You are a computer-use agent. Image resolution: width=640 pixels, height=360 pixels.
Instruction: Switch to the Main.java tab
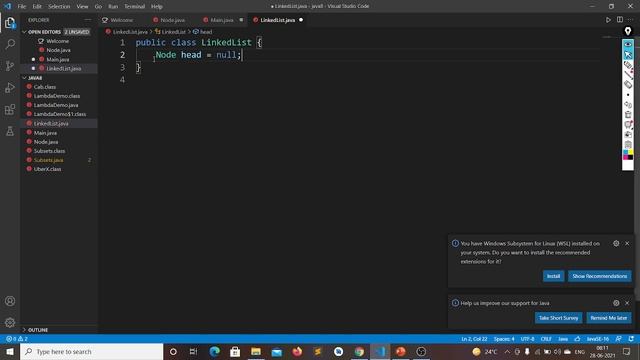[223, 20]
